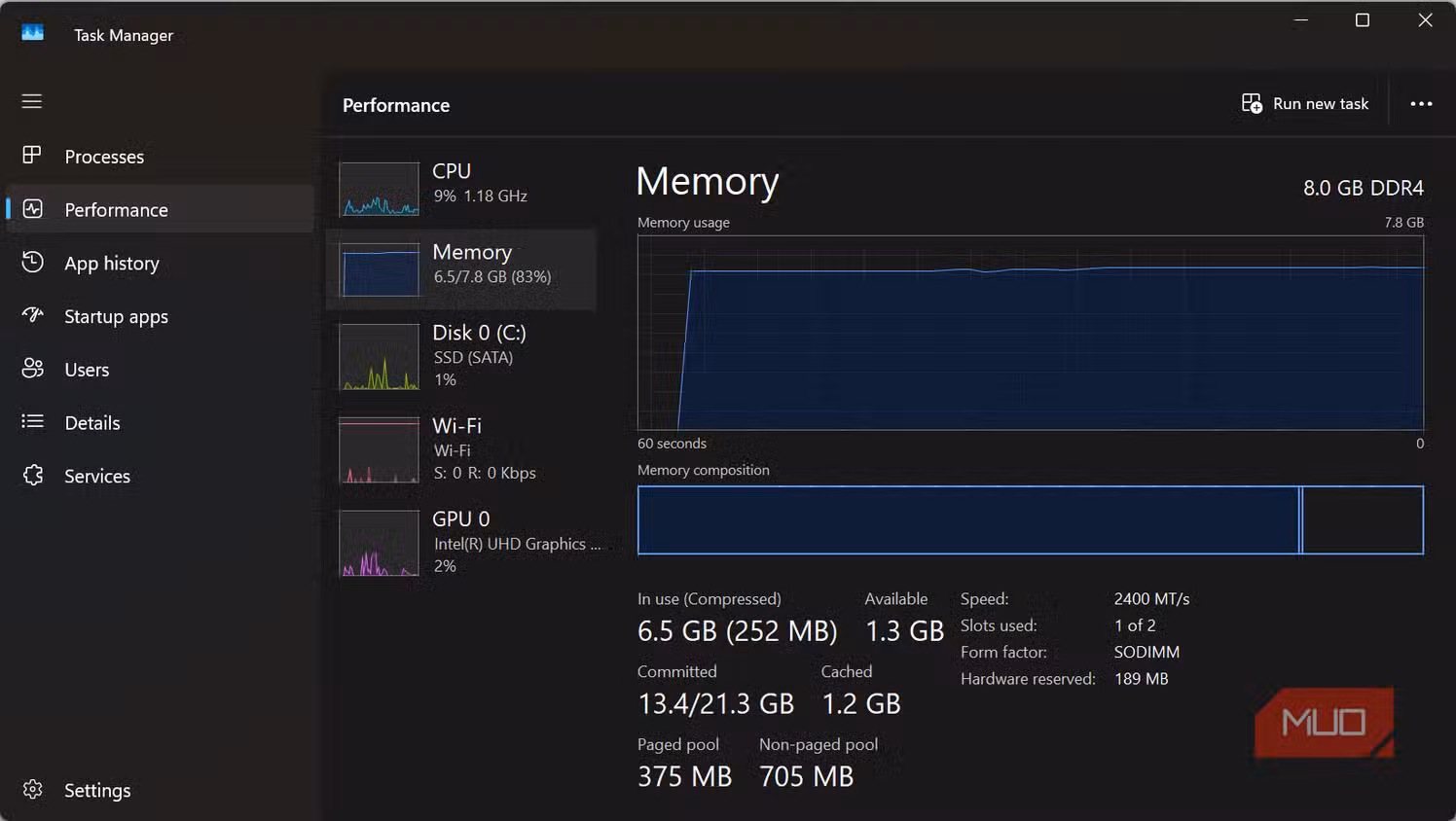Open the three-dot more options menu

(x=1421, y=103)
